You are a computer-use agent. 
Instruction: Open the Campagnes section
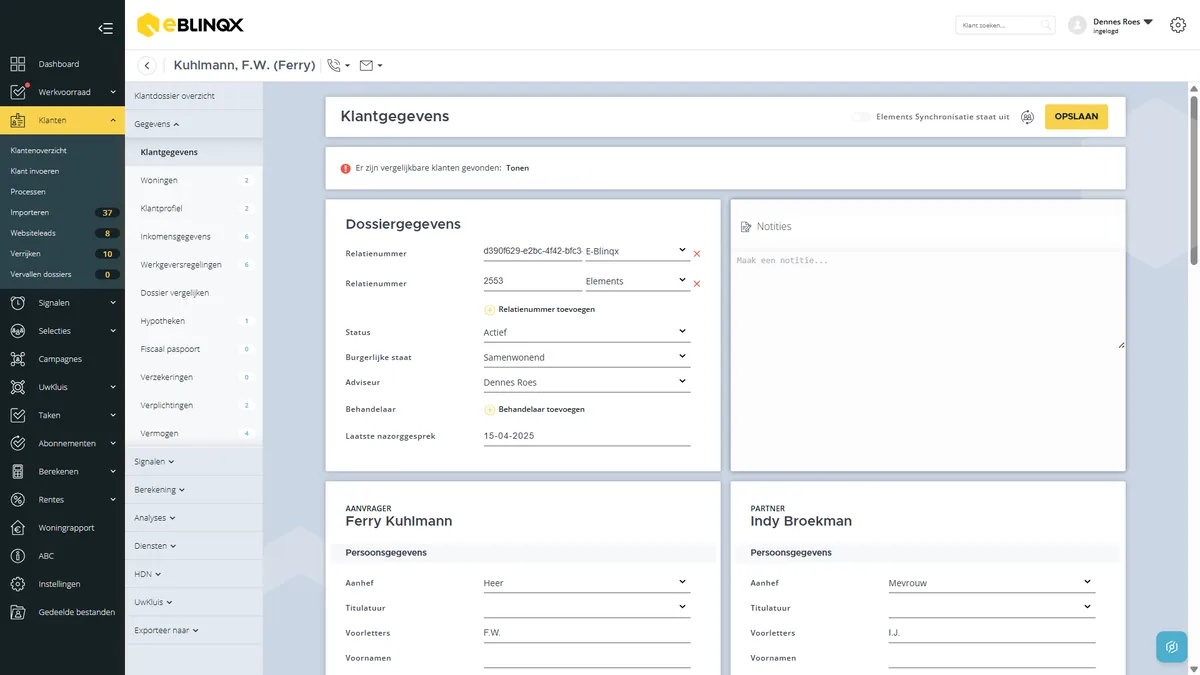(x=62, y=359)
